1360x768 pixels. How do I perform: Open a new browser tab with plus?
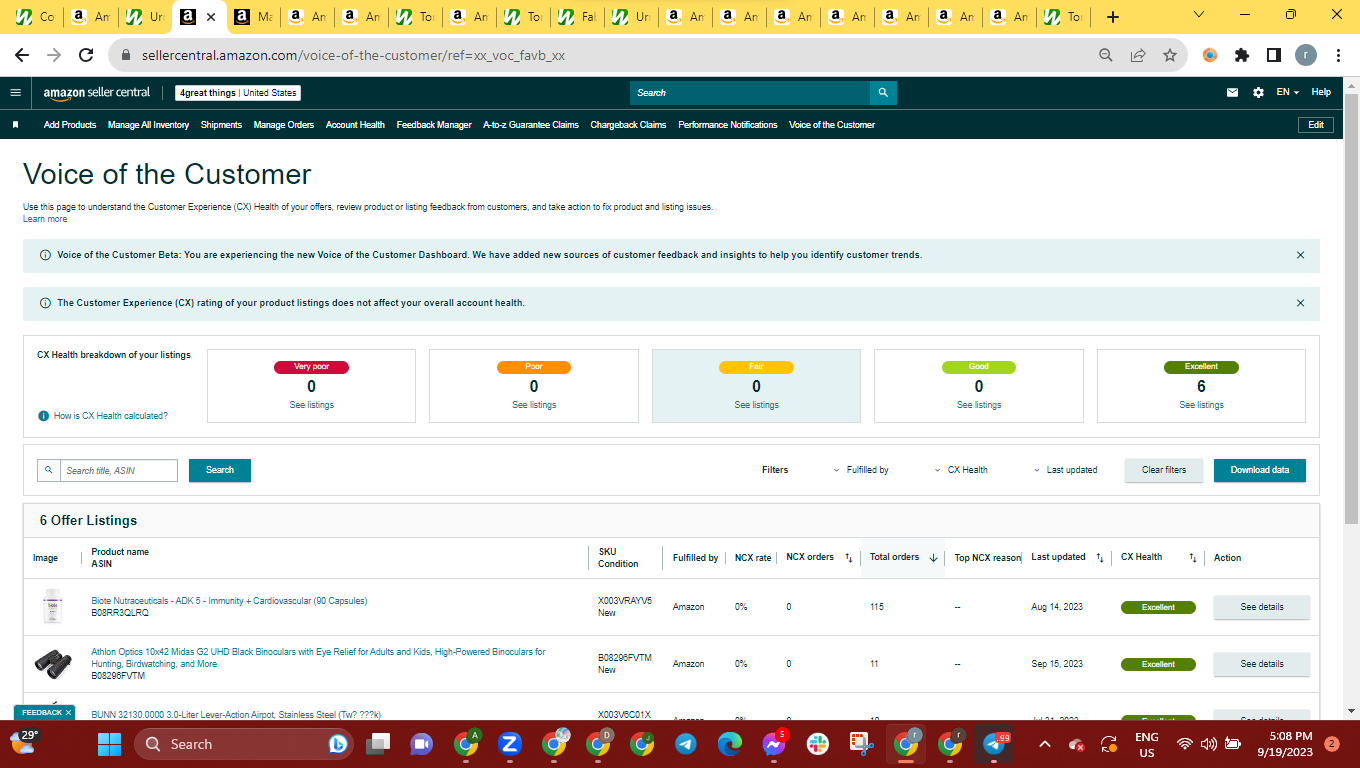pyautogui.click(x=1113, y=17)
